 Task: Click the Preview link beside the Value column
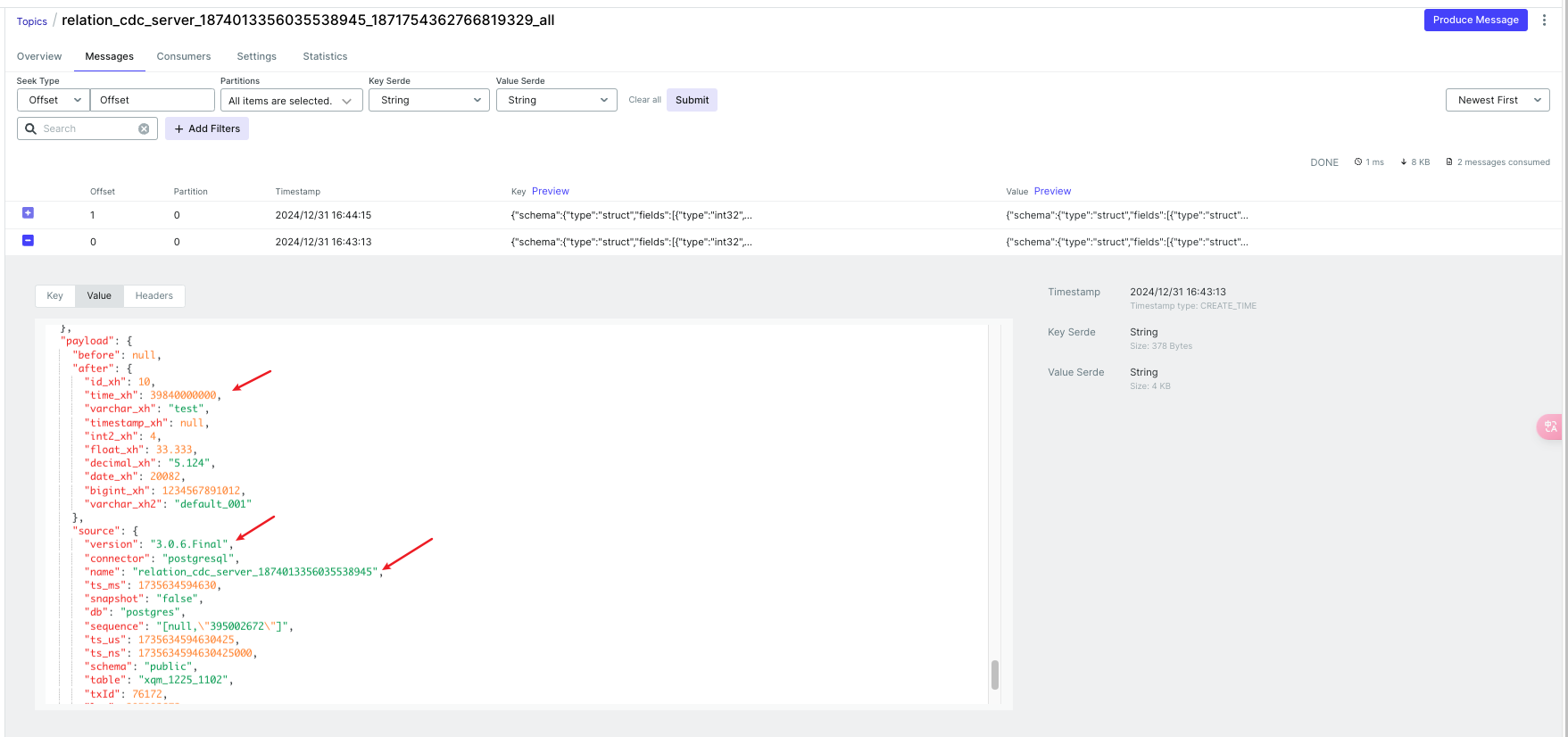(1052, 191)
